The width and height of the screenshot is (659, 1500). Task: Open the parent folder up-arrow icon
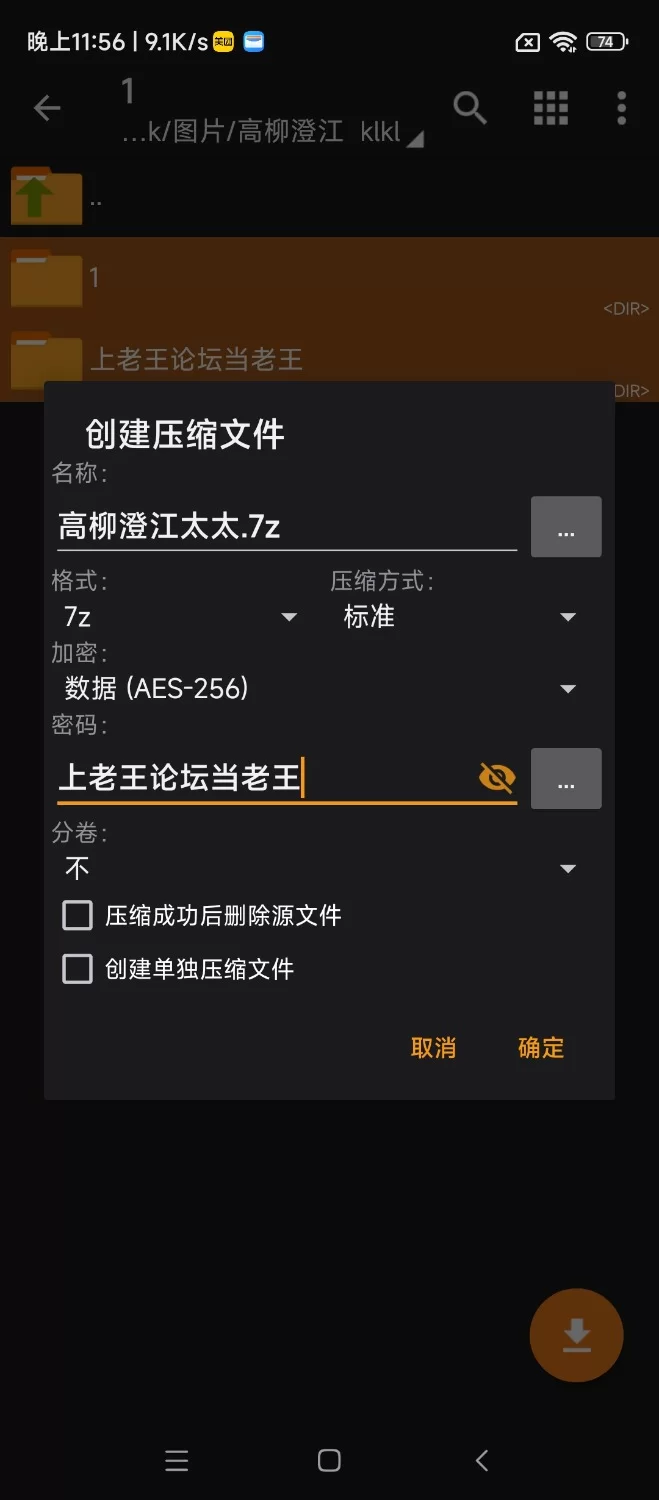point(46,196)
